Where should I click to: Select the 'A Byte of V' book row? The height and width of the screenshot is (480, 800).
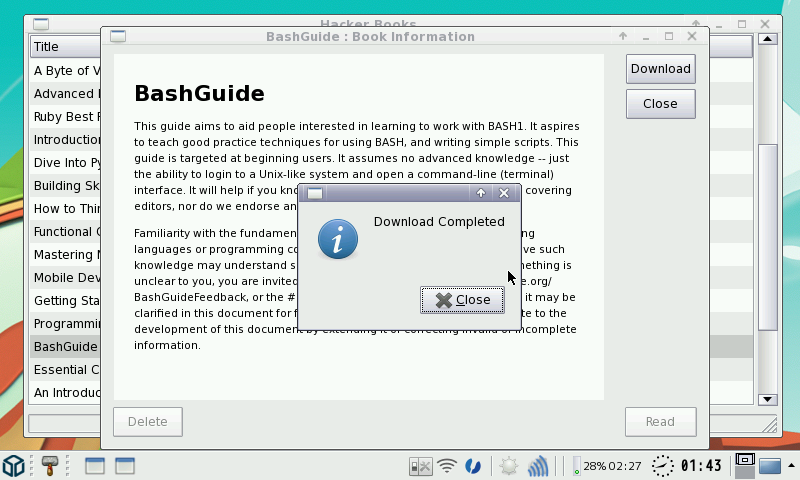click(65, 70)
